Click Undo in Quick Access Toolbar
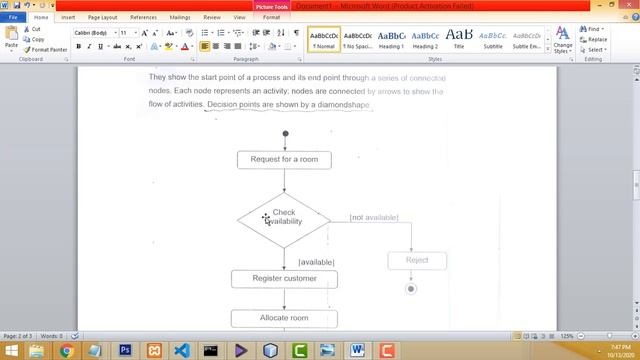Viewport: 640px width, 360px height. pyautogui.click(x=27, y=5)
